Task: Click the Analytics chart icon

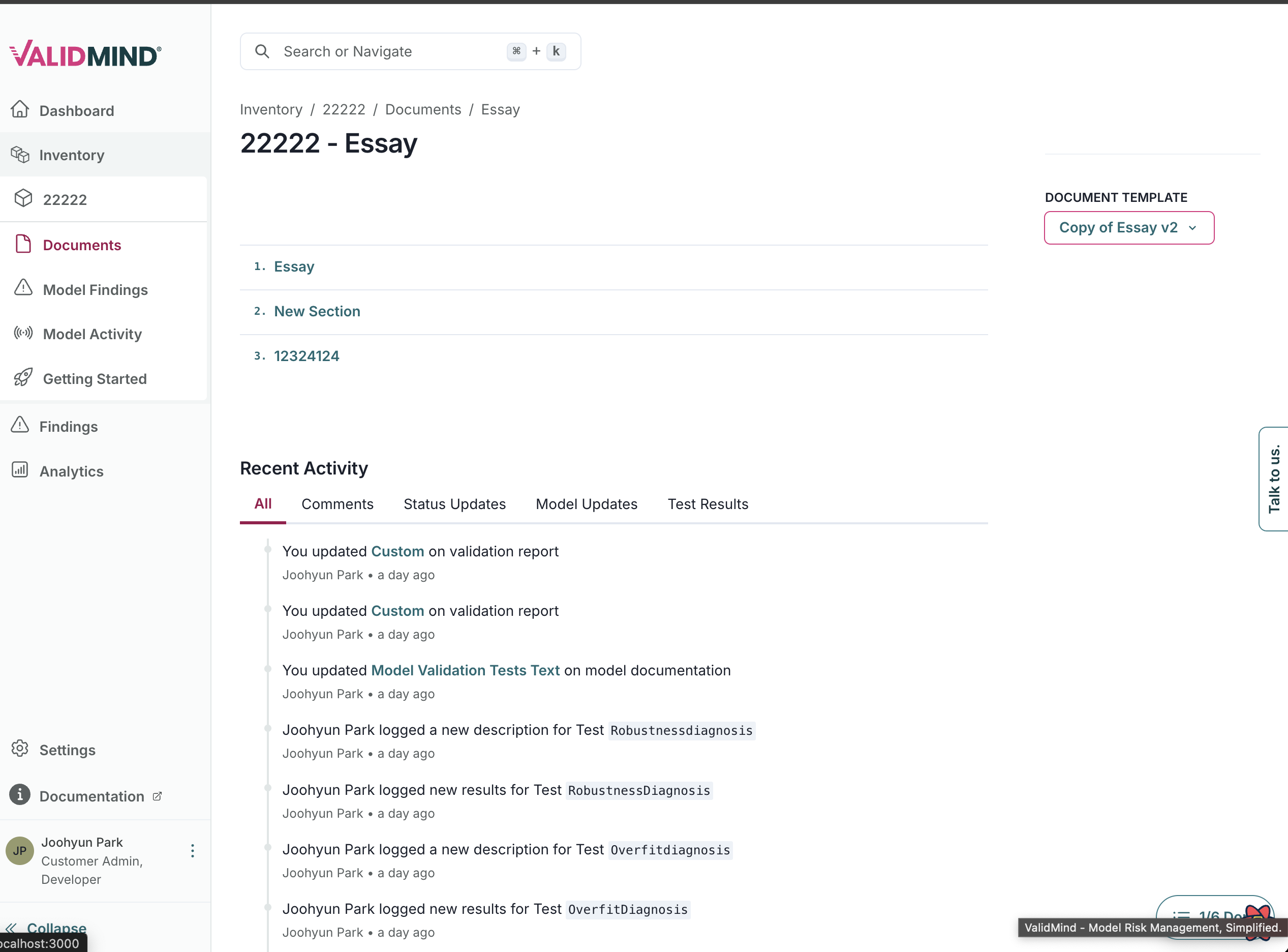Action: coord(20,470)
